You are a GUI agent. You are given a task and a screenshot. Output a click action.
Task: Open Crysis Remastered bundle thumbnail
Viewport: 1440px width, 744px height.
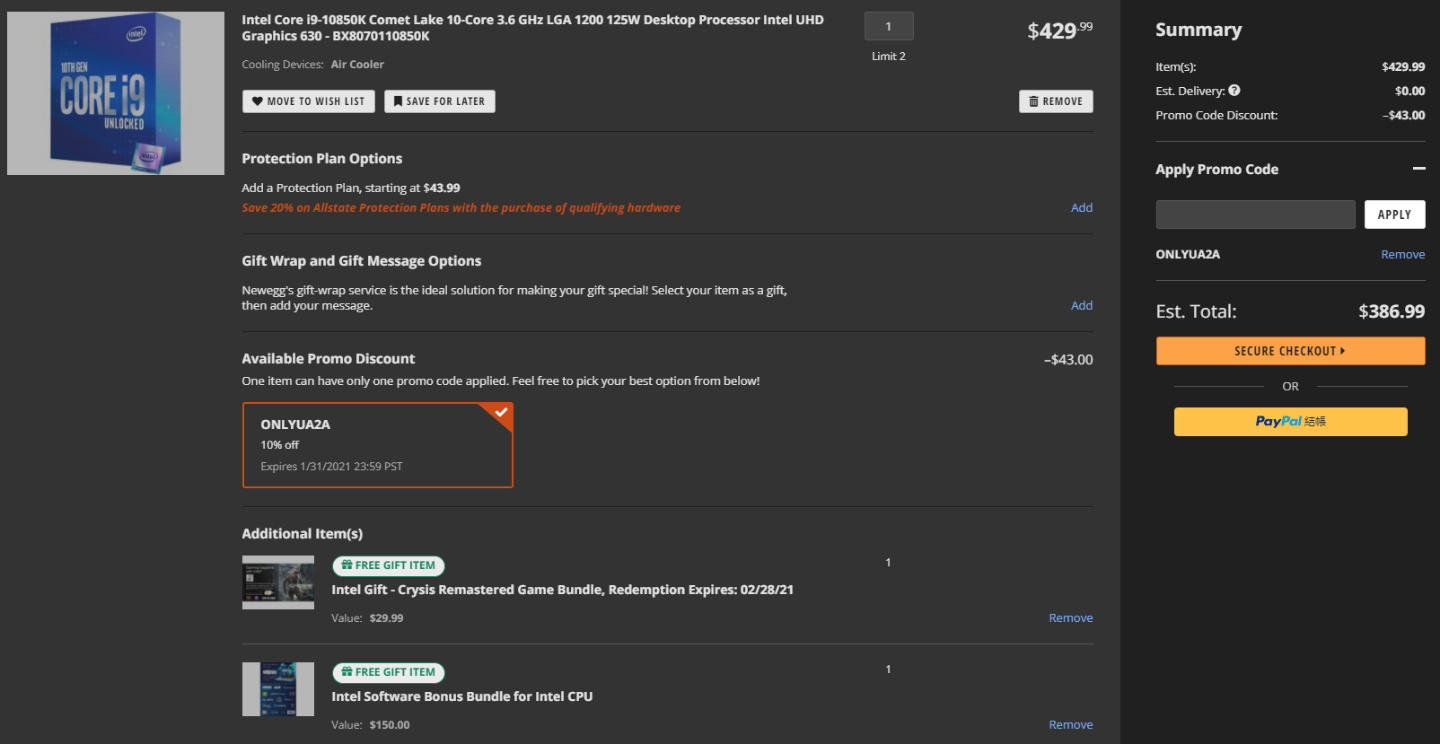coord(278,583)
